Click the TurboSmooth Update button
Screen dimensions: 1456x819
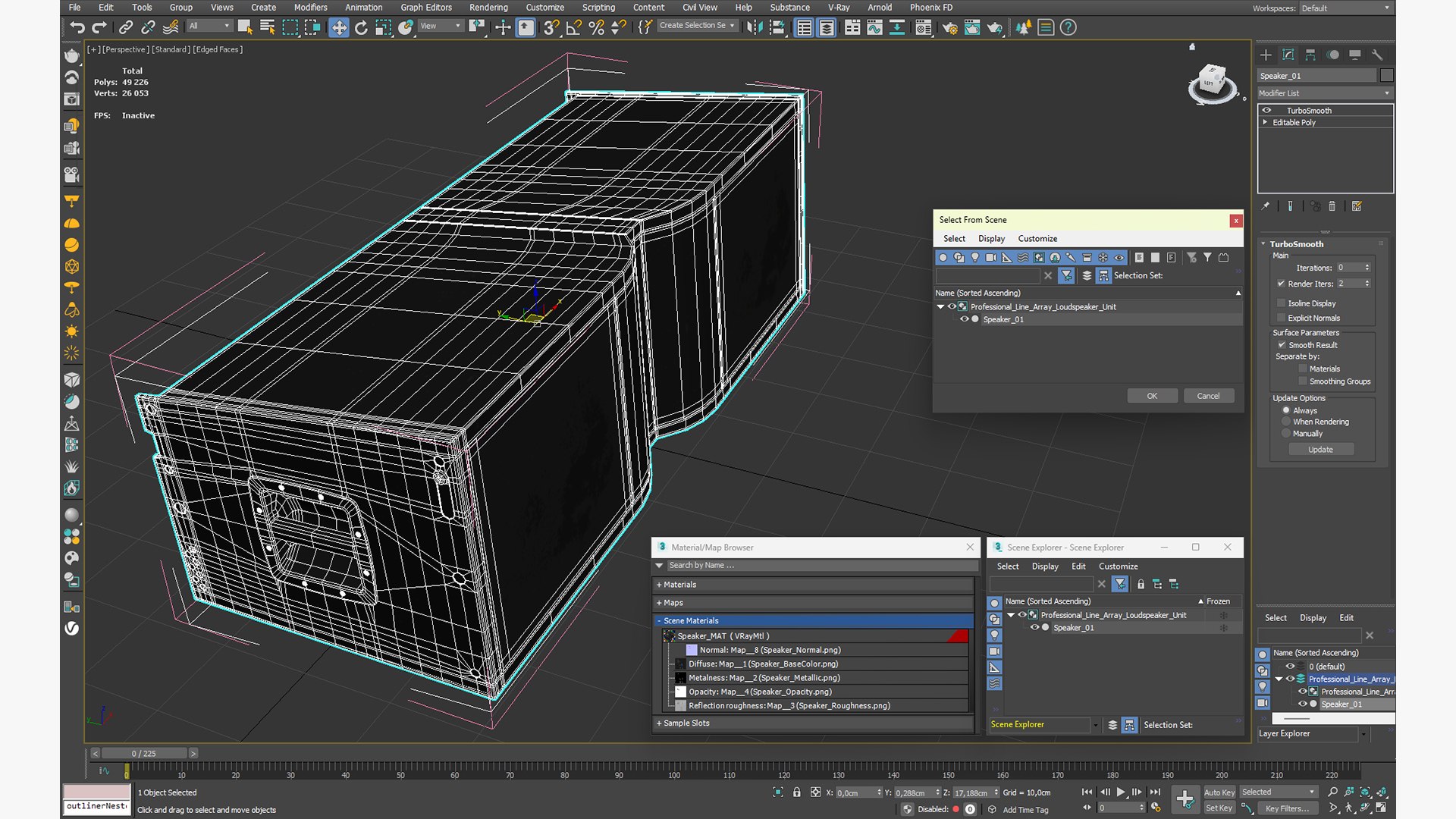tap(1320, 450)
